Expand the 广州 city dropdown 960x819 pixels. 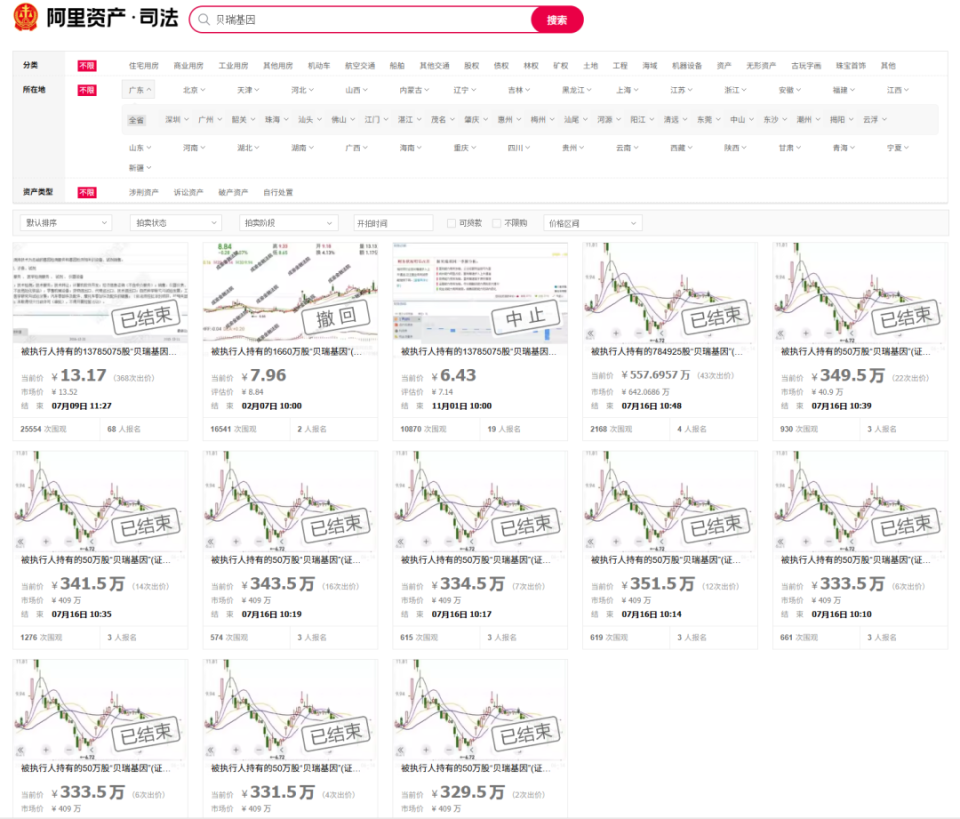(210, 119)
